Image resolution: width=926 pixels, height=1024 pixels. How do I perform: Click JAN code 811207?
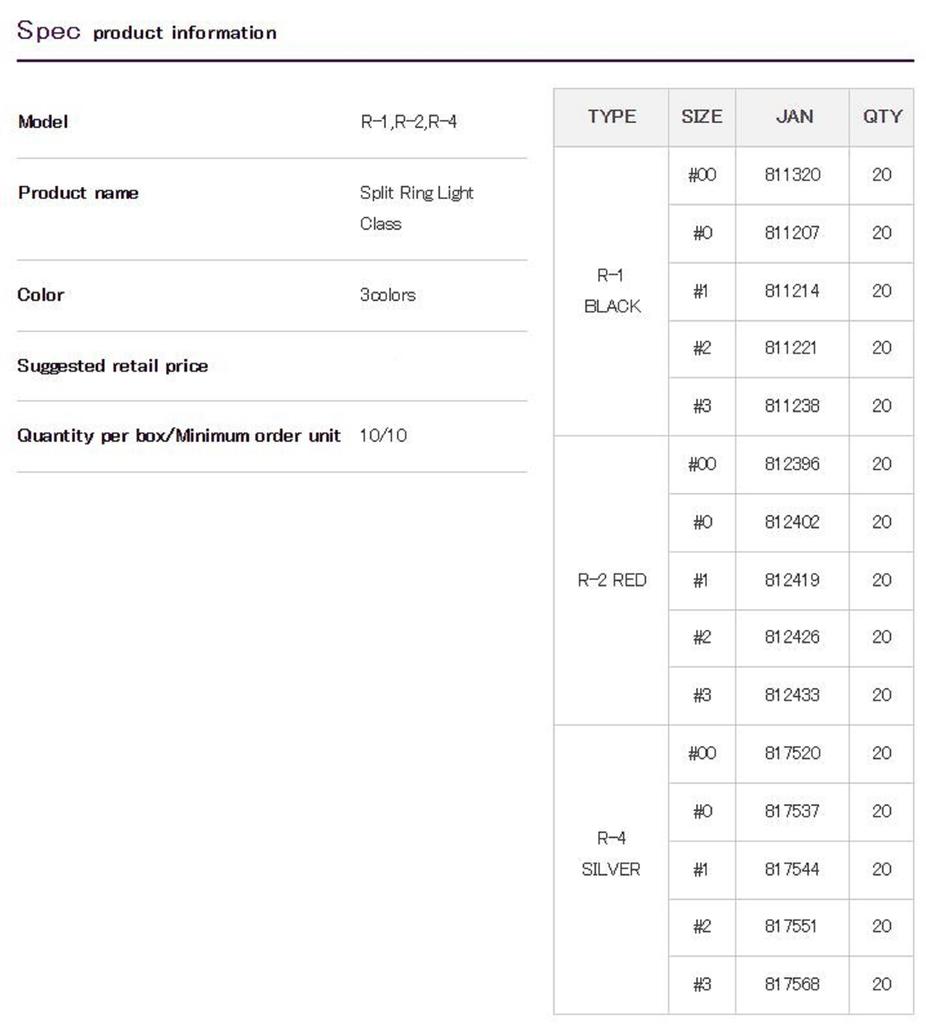(792, 233)
